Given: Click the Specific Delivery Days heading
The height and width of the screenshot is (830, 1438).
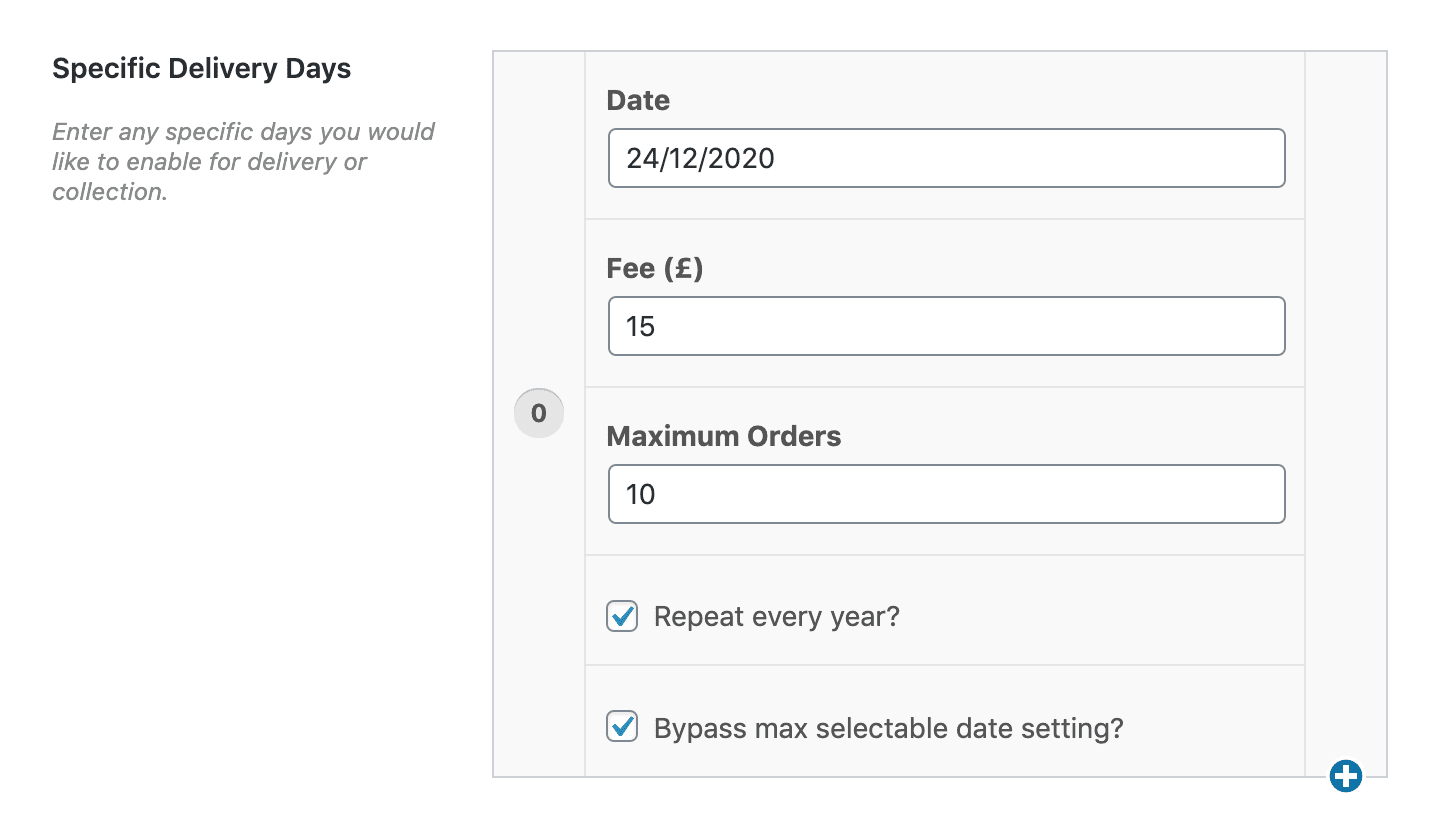Looking at the screenshot, I should [201, 68].
